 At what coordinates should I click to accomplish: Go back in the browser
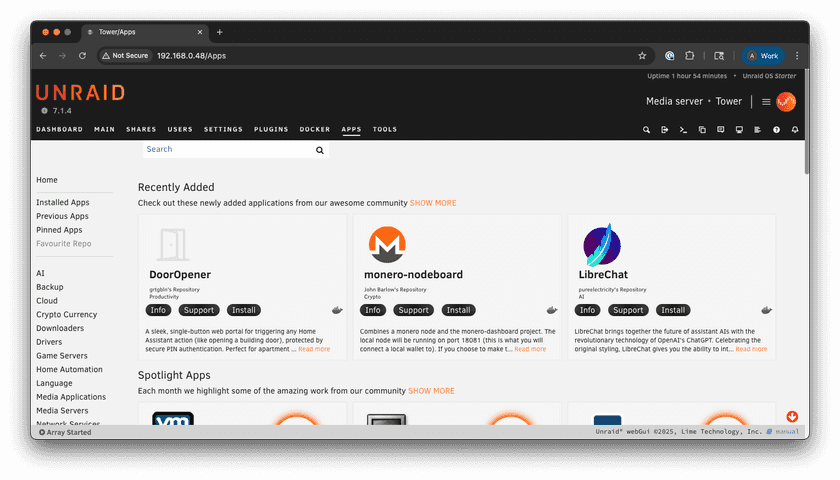[x=43, y=56]
